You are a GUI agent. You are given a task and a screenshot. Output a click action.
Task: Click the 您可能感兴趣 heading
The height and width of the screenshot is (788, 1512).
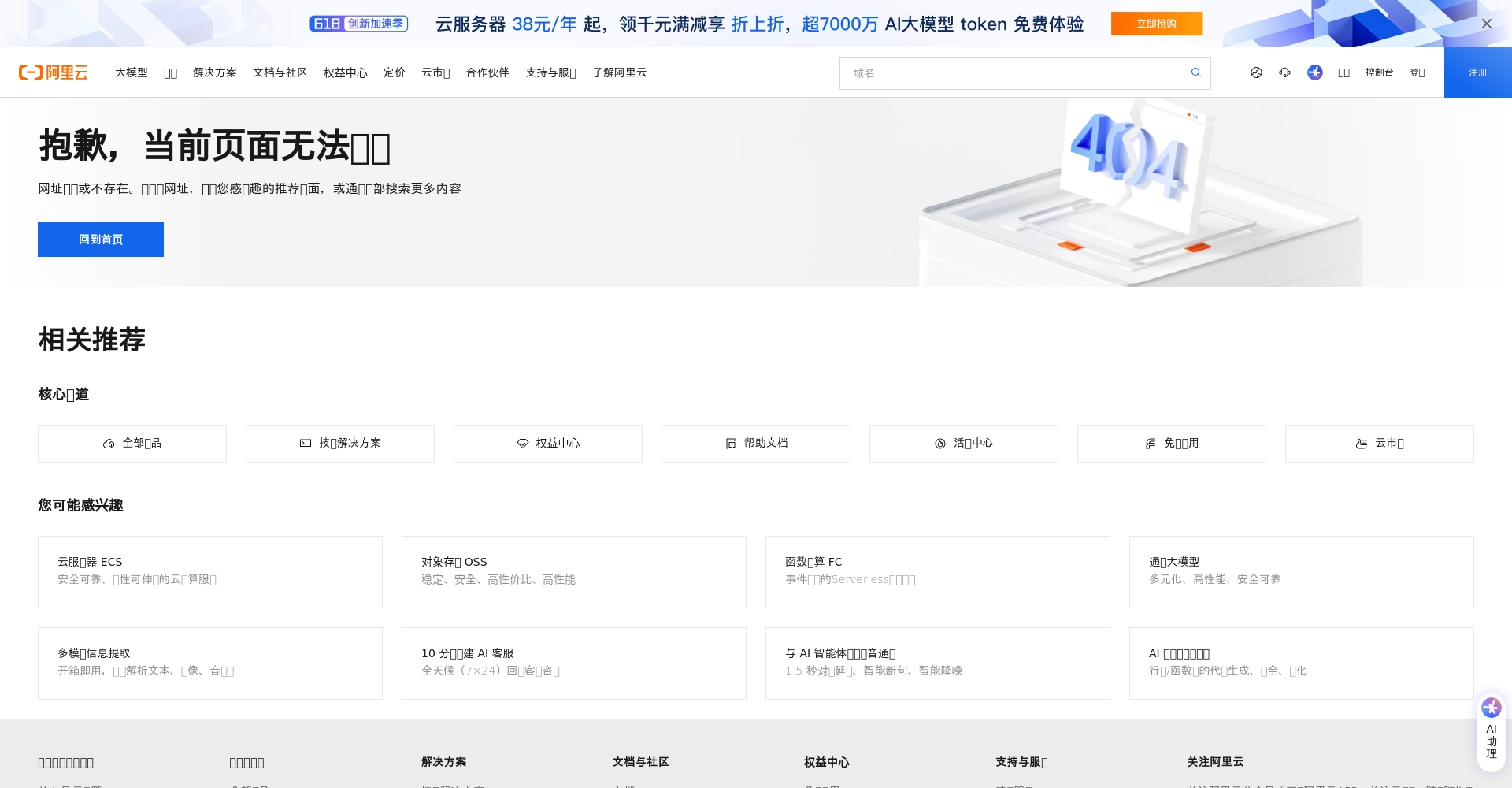[80, 505]
